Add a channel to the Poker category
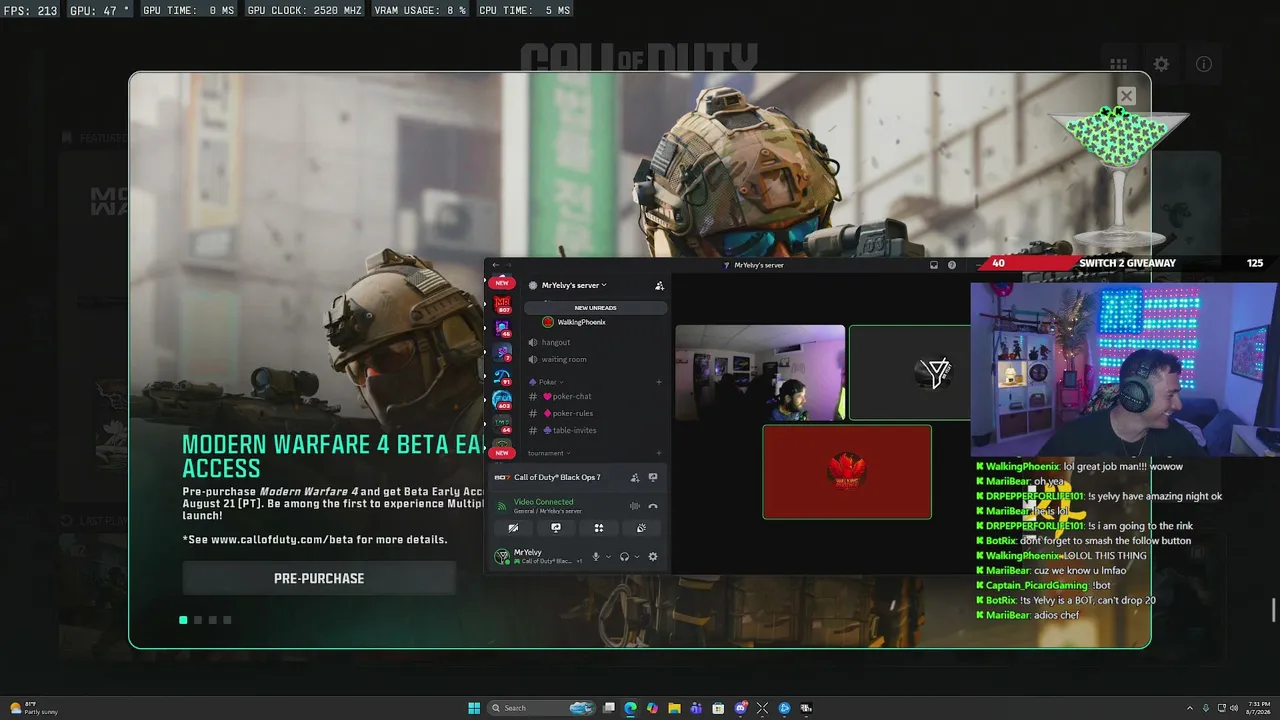This screenshot has width=1280, height=720. 658,382
